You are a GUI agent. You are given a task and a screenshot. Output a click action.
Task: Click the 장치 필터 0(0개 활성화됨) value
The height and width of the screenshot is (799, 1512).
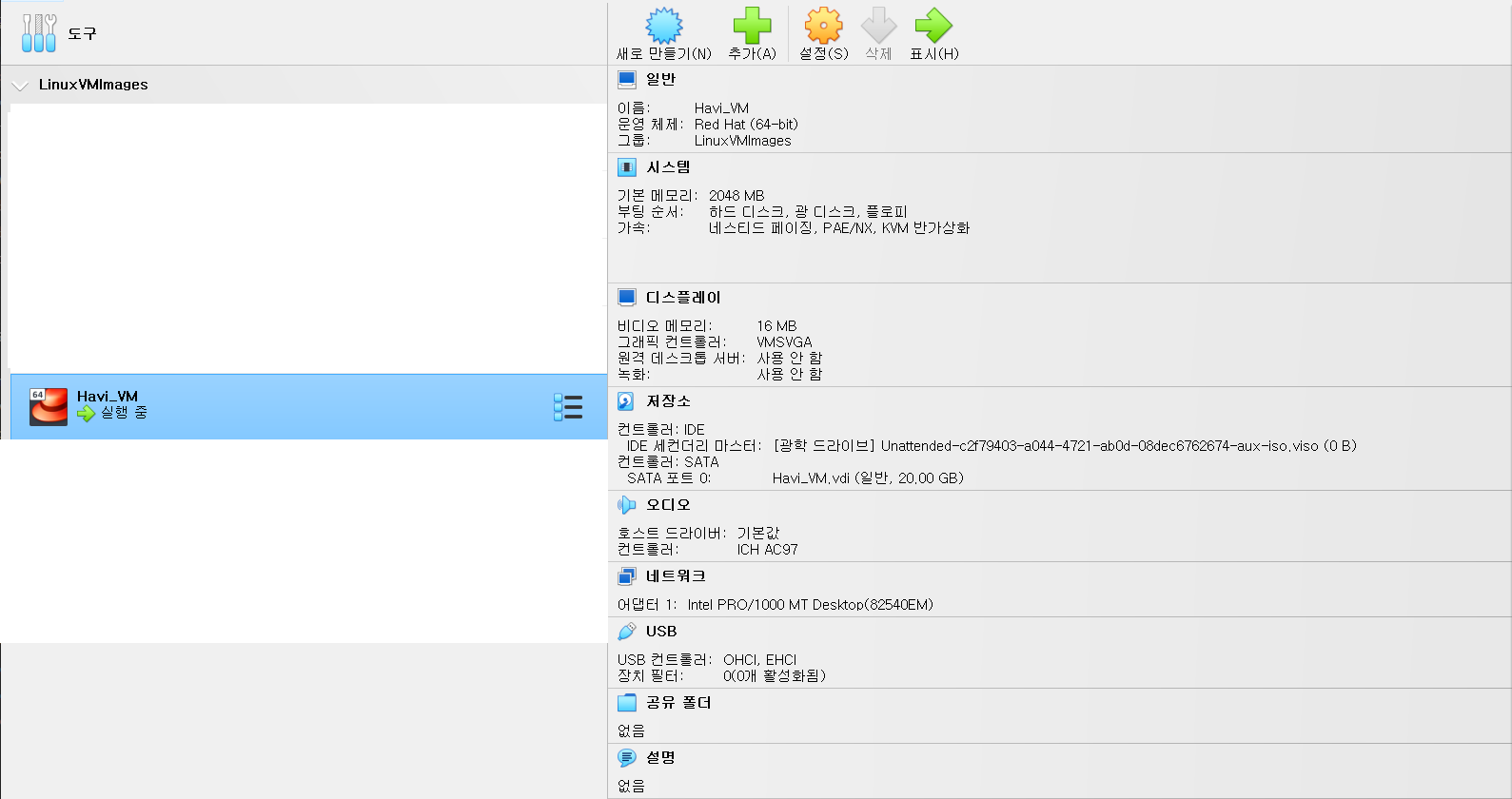point(775,676)
